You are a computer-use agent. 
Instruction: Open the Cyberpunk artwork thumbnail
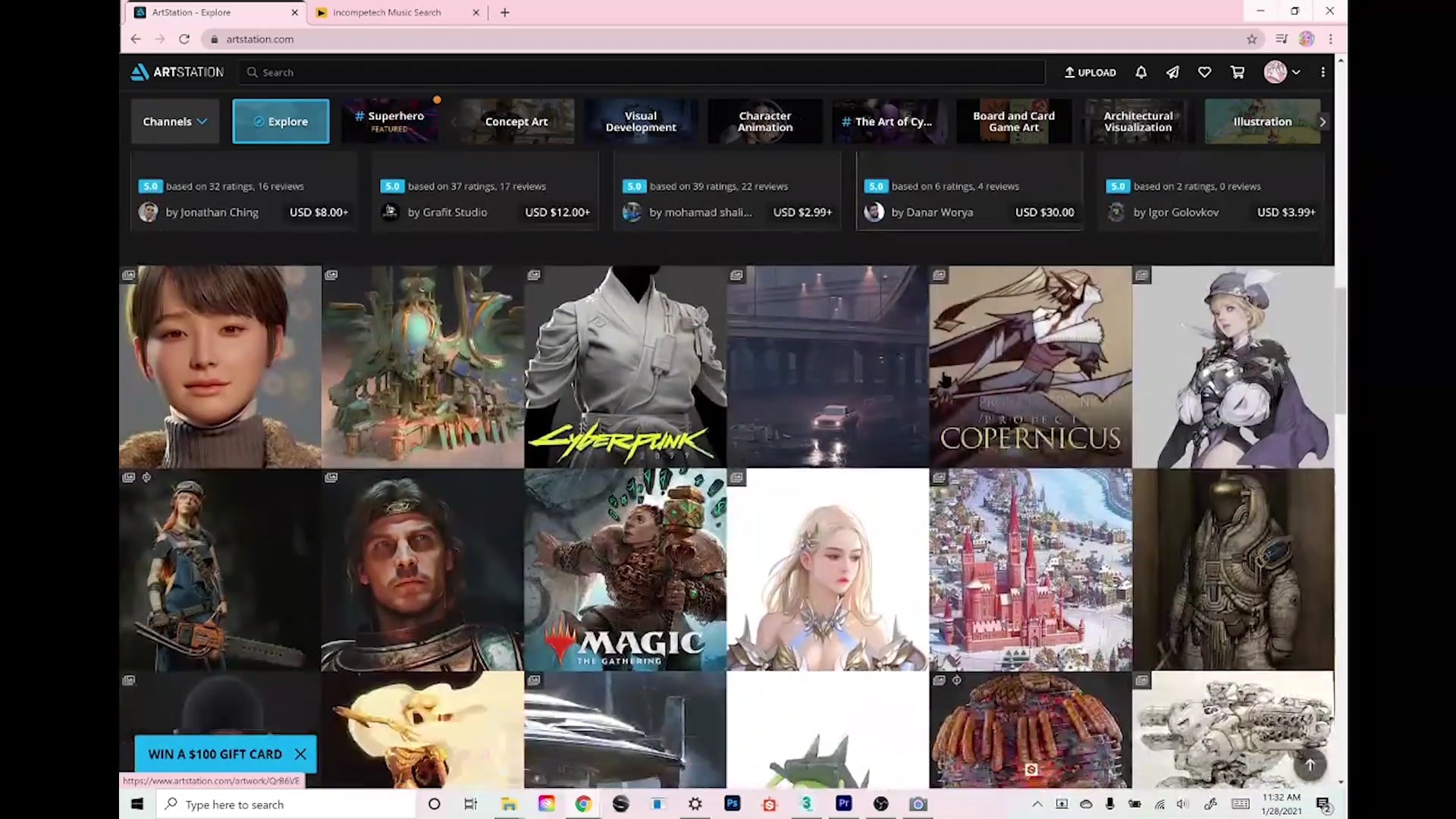click(x=625, y=366)
